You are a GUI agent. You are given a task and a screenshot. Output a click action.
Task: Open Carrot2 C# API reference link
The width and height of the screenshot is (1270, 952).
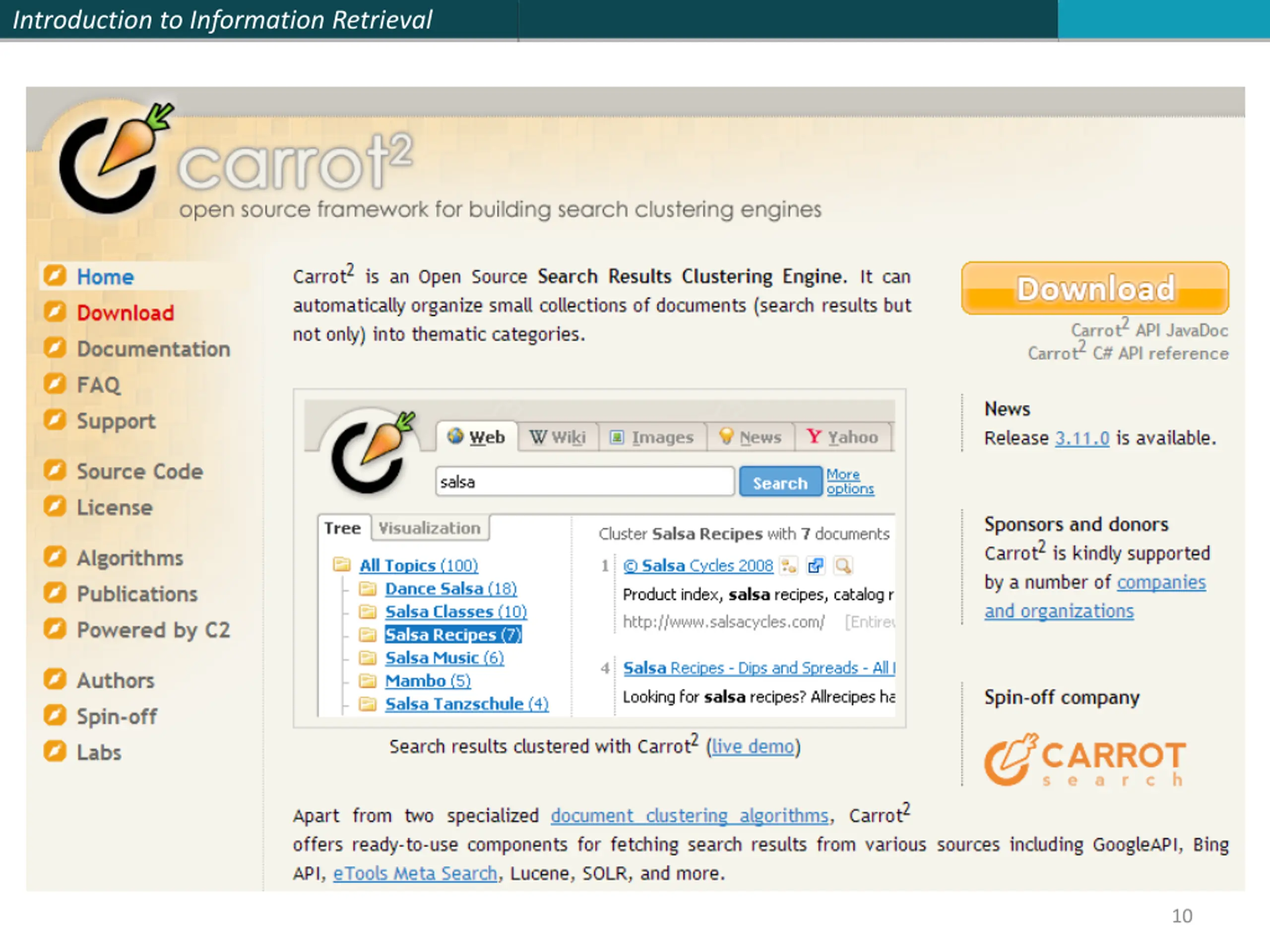click(x=1128, y=353)
